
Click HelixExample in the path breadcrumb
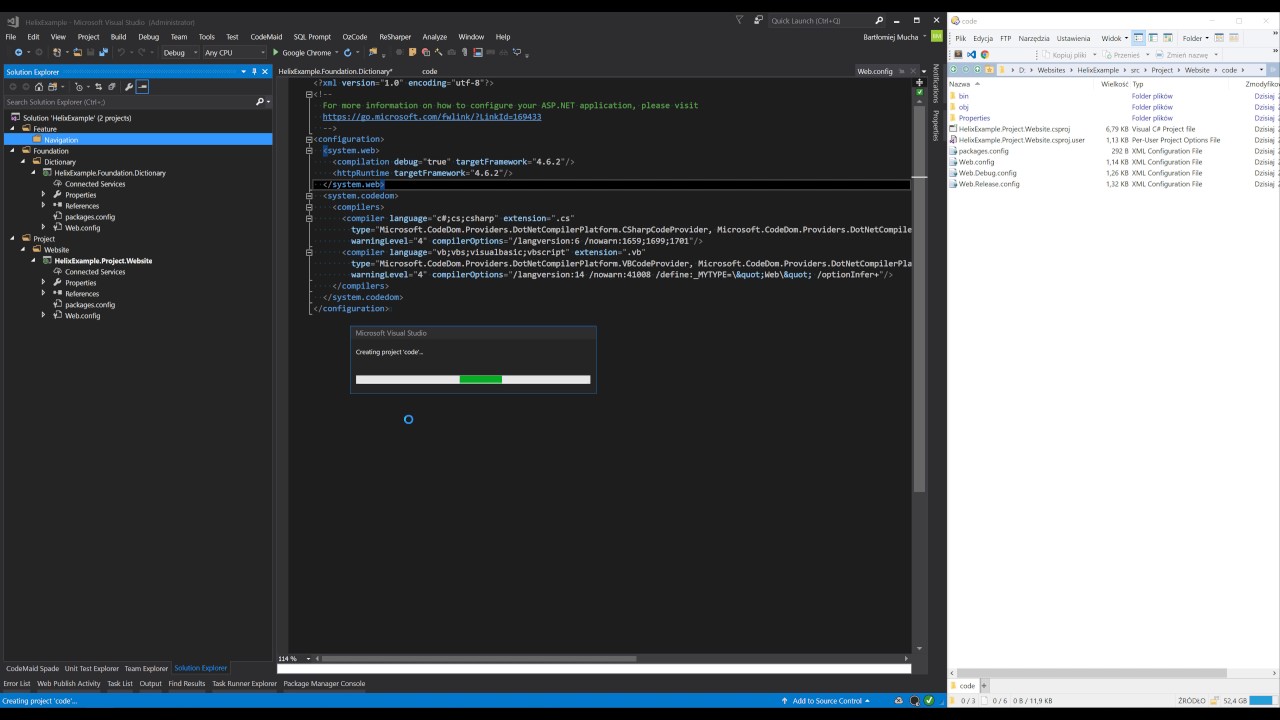coord(1098,70)
